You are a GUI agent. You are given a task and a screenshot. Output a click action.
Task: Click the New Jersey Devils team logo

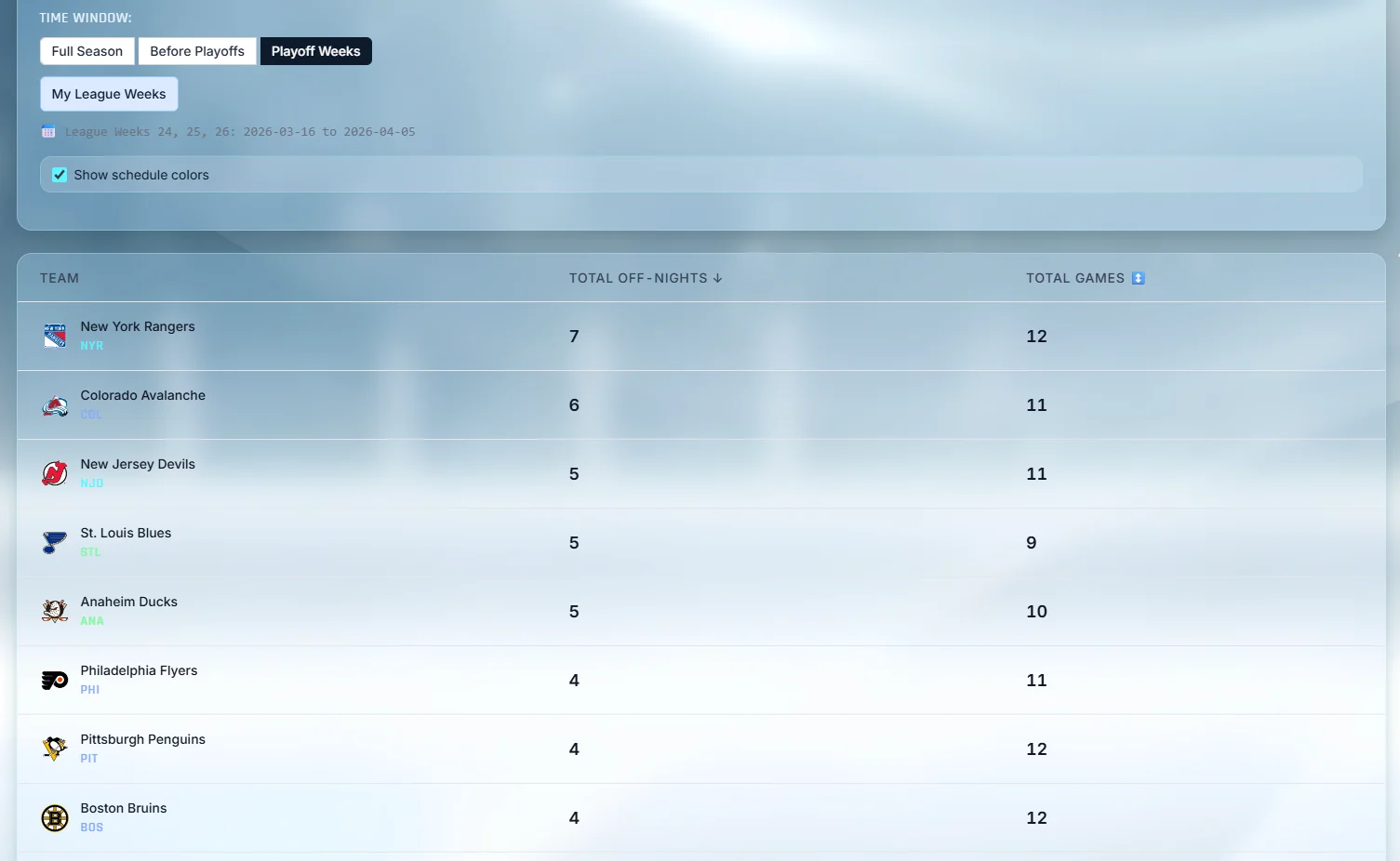(55, 473)
